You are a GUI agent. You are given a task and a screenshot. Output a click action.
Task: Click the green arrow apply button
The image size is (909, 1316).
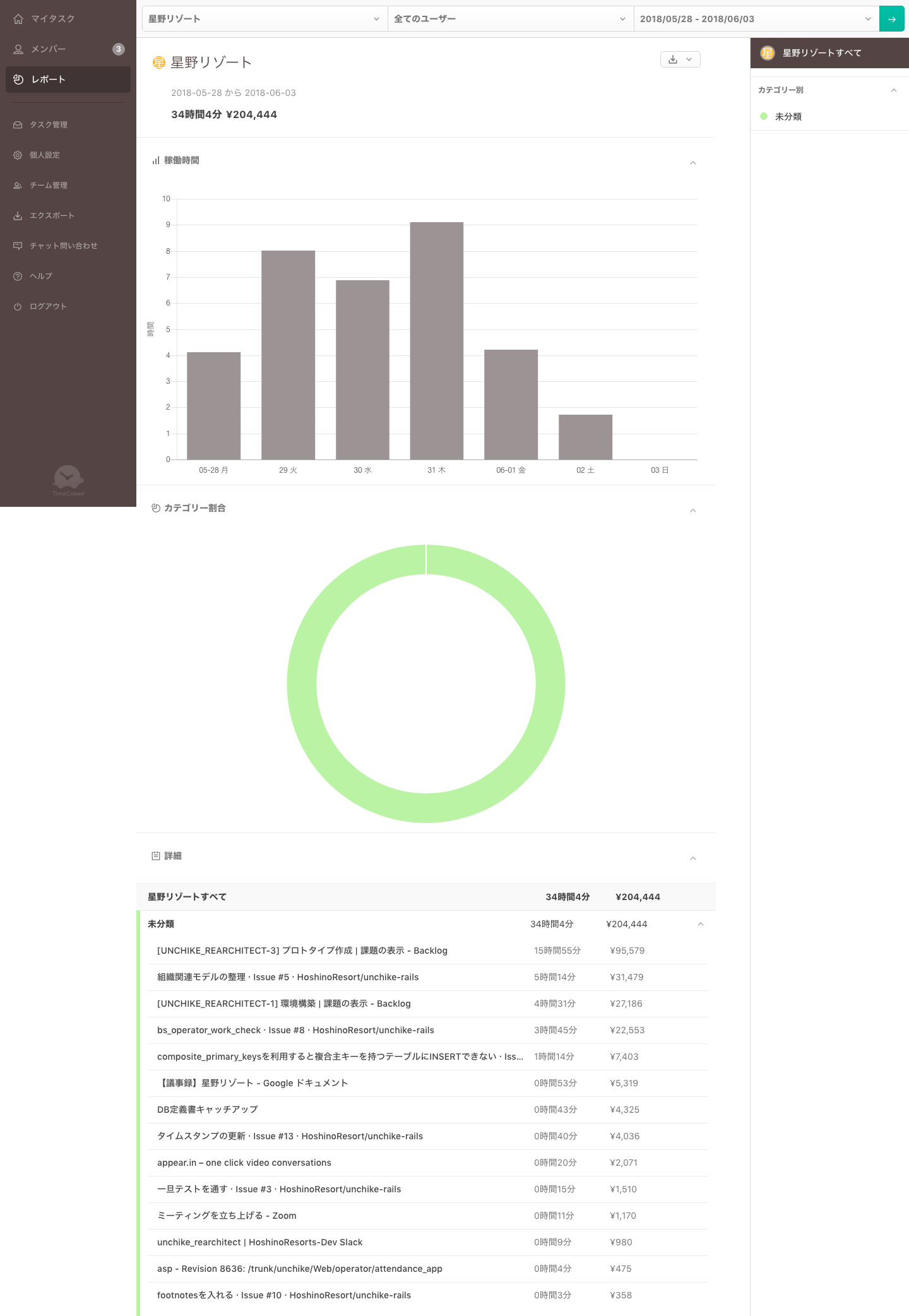pos(892,19)
